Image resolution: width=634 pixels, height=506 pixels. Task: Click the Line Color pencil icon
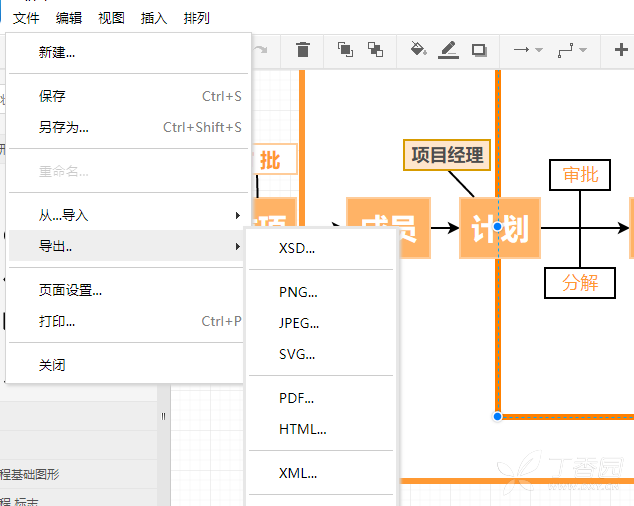click(x=448, y=50)
